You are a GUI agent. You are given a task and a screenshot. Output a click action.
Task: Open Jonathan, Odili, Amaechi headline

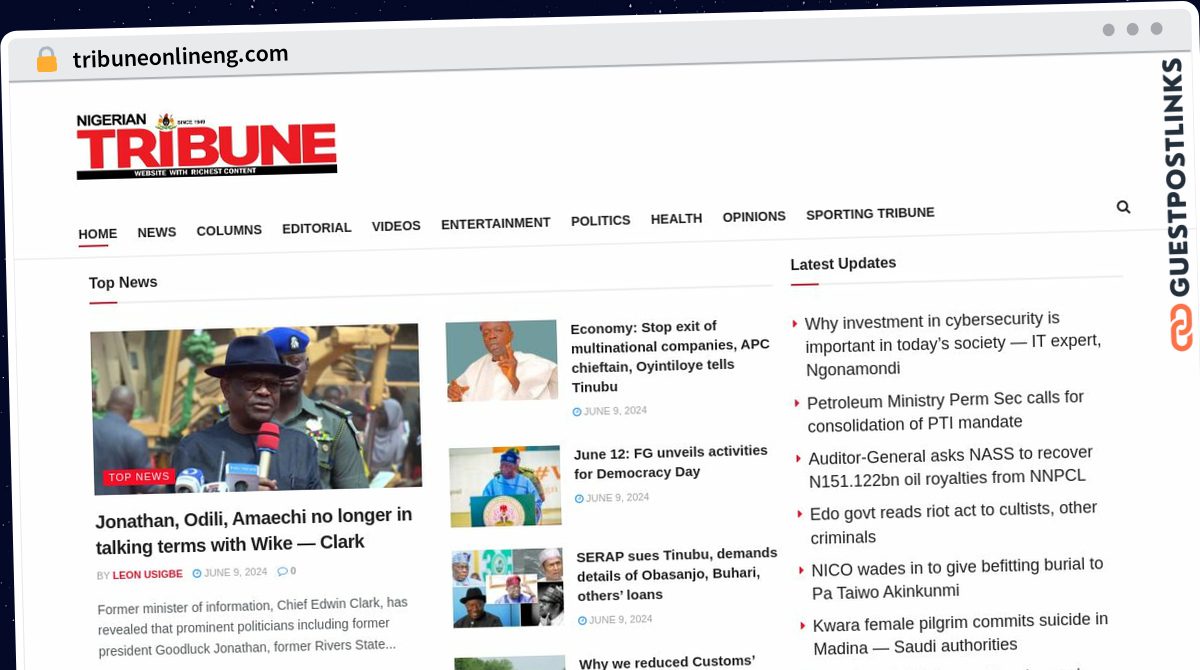coord(254,530)
